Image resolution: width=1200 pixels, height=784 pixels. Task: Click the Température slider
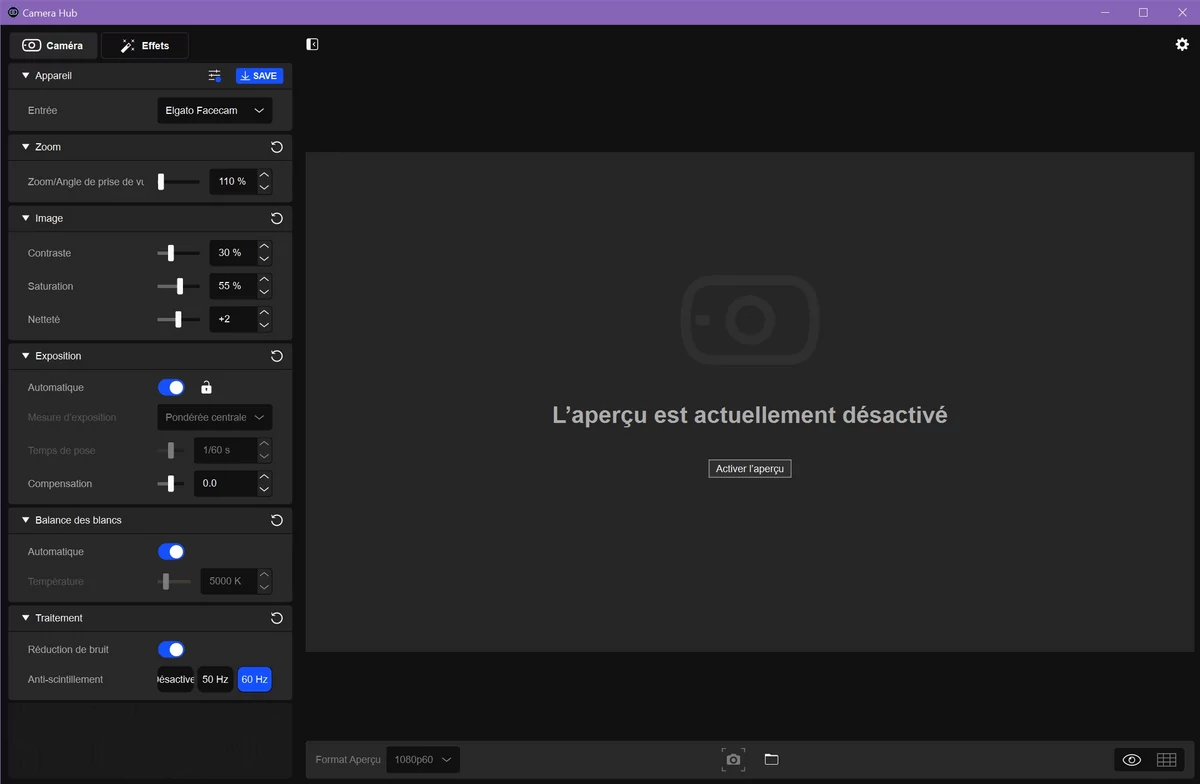pyautogui.click(x=174, y=581)
